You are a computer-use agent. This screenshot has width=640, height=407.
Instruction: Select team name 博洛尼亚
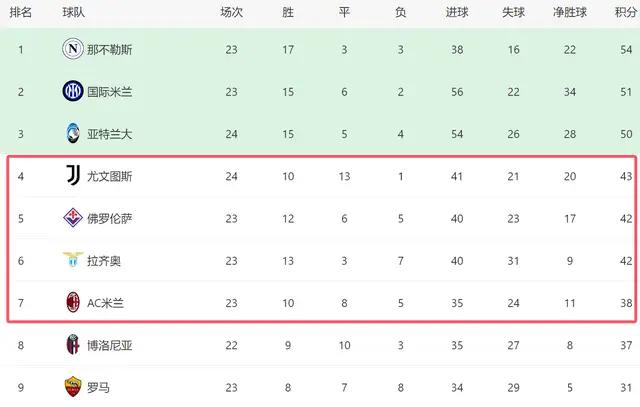click(109, 346)
